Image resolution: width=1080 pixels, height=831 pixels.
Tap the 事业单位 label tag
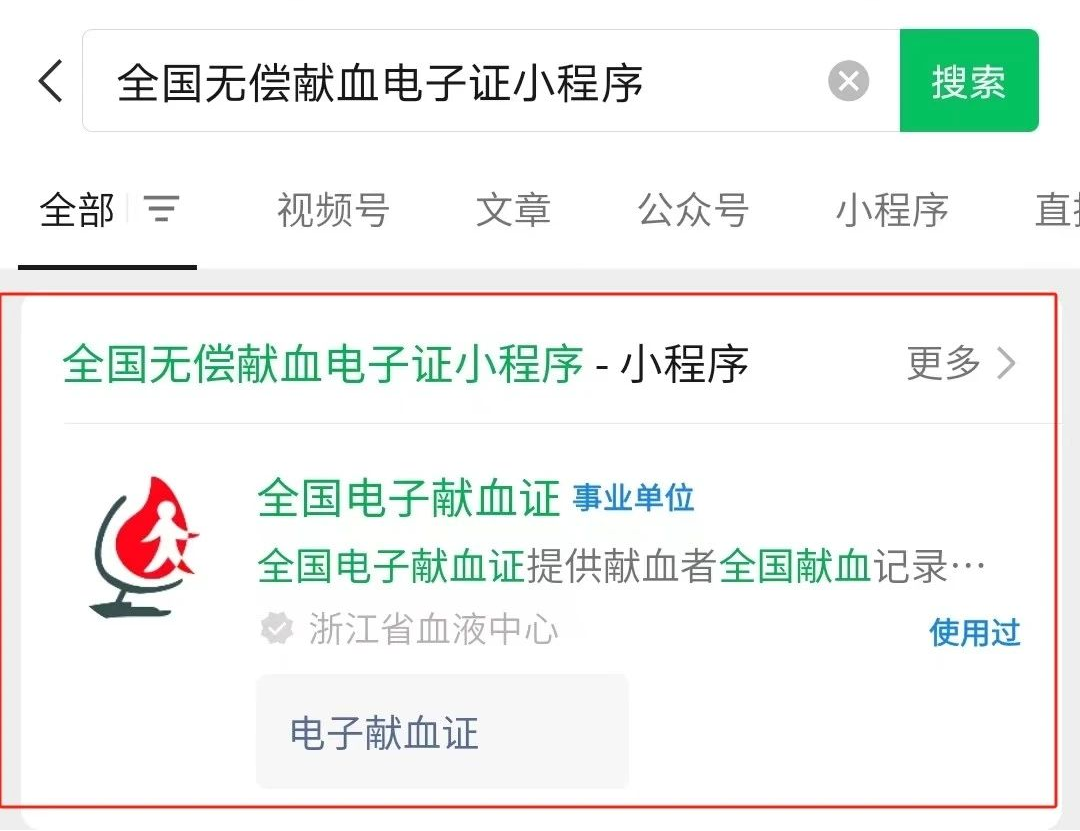pyautogui.click(x=633, y=497)
